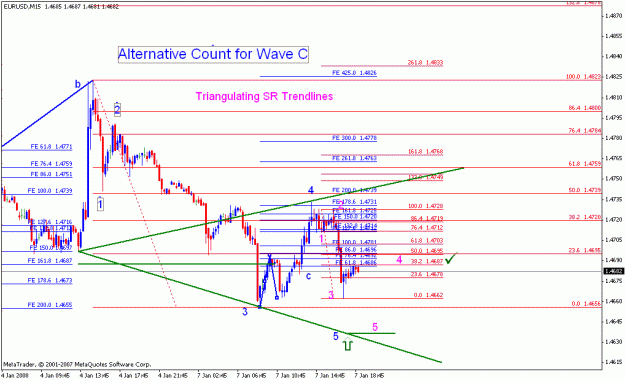Click the '4 Jan 17:45' time axis label
Screen dimensions: 625x380
pyautogui.click(x=134, y=376)
